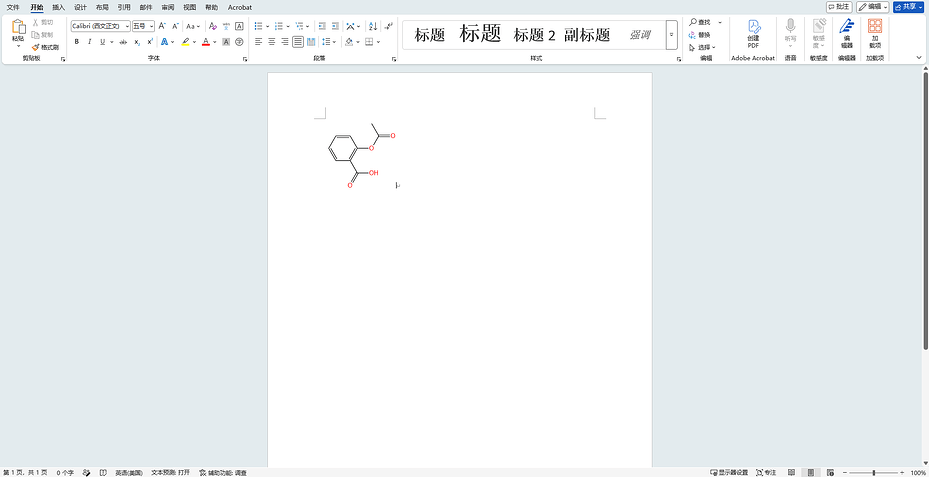
Task: Click the 100% zoom level
Action: pyautogui.click(x=918, y=472)
